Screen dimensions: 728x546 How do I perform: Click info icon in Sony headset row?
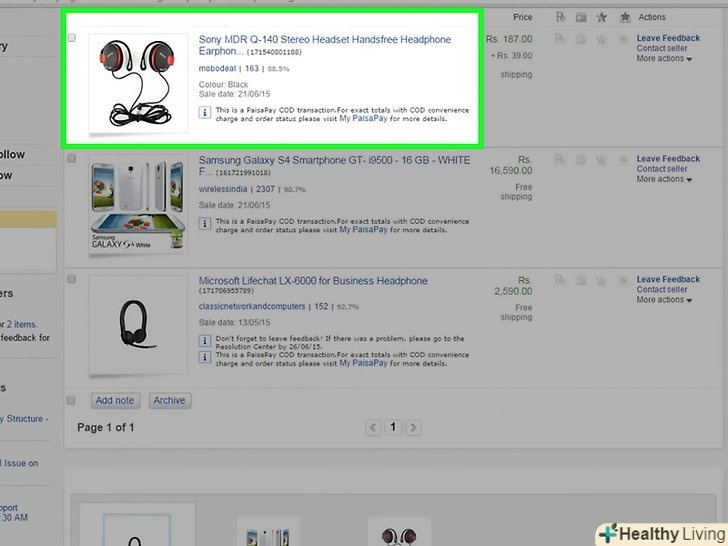pos(205,112)
